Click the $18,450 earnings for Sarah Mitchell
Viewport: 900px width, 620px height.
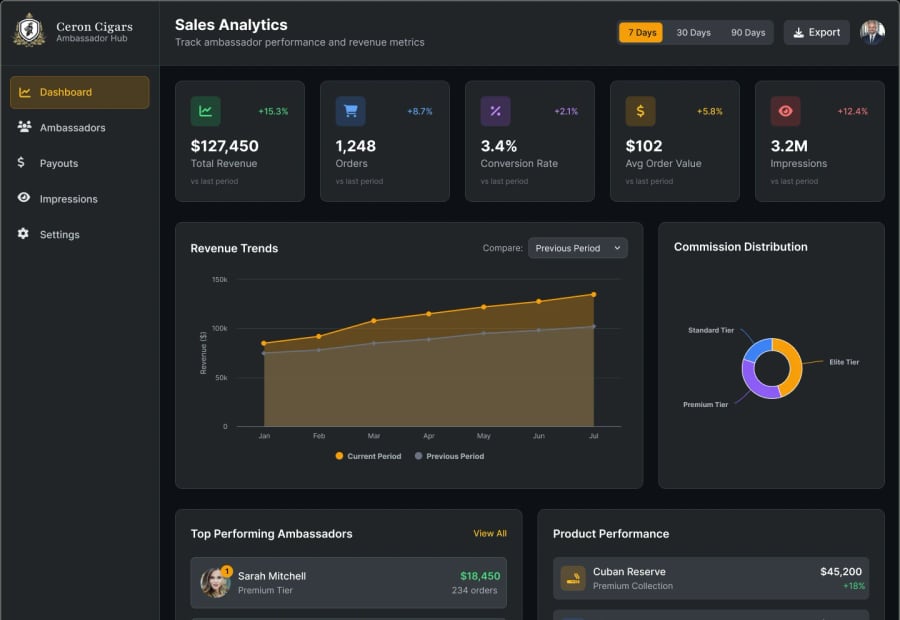(480, 576)
